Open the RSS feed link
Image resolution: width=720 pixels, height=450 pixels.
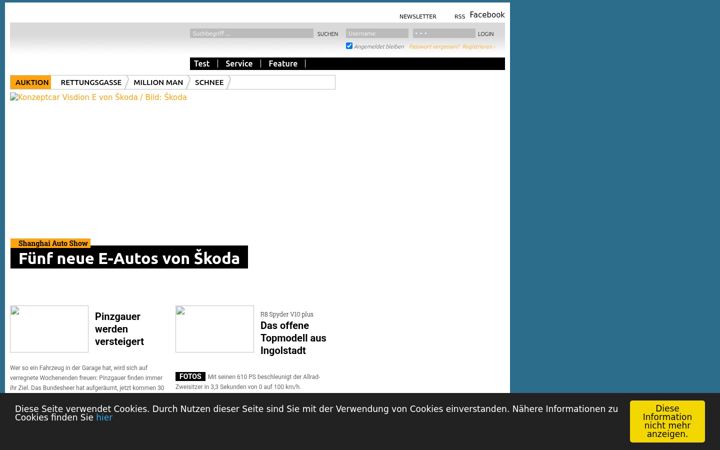coord(460,17)
